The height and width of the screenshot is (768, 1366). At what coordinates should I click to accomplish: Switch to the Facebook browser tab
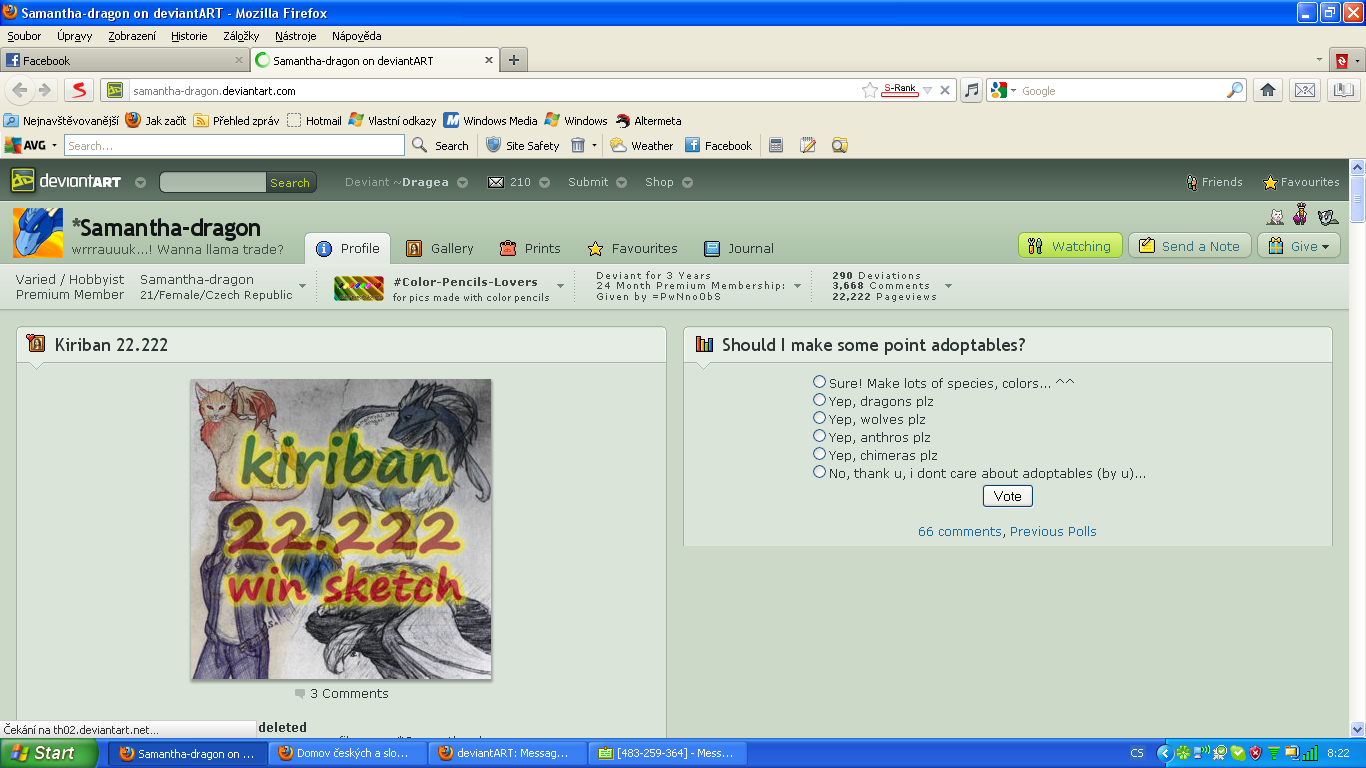click(x=125, y=60)
